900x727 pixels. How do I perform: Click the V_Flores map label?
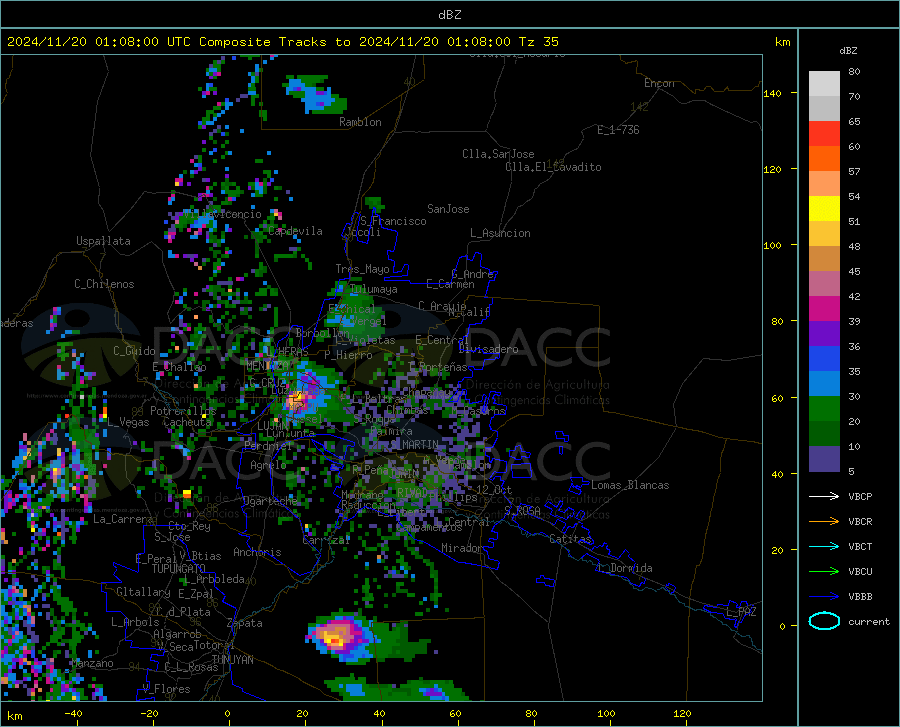(x=166, y=689)
